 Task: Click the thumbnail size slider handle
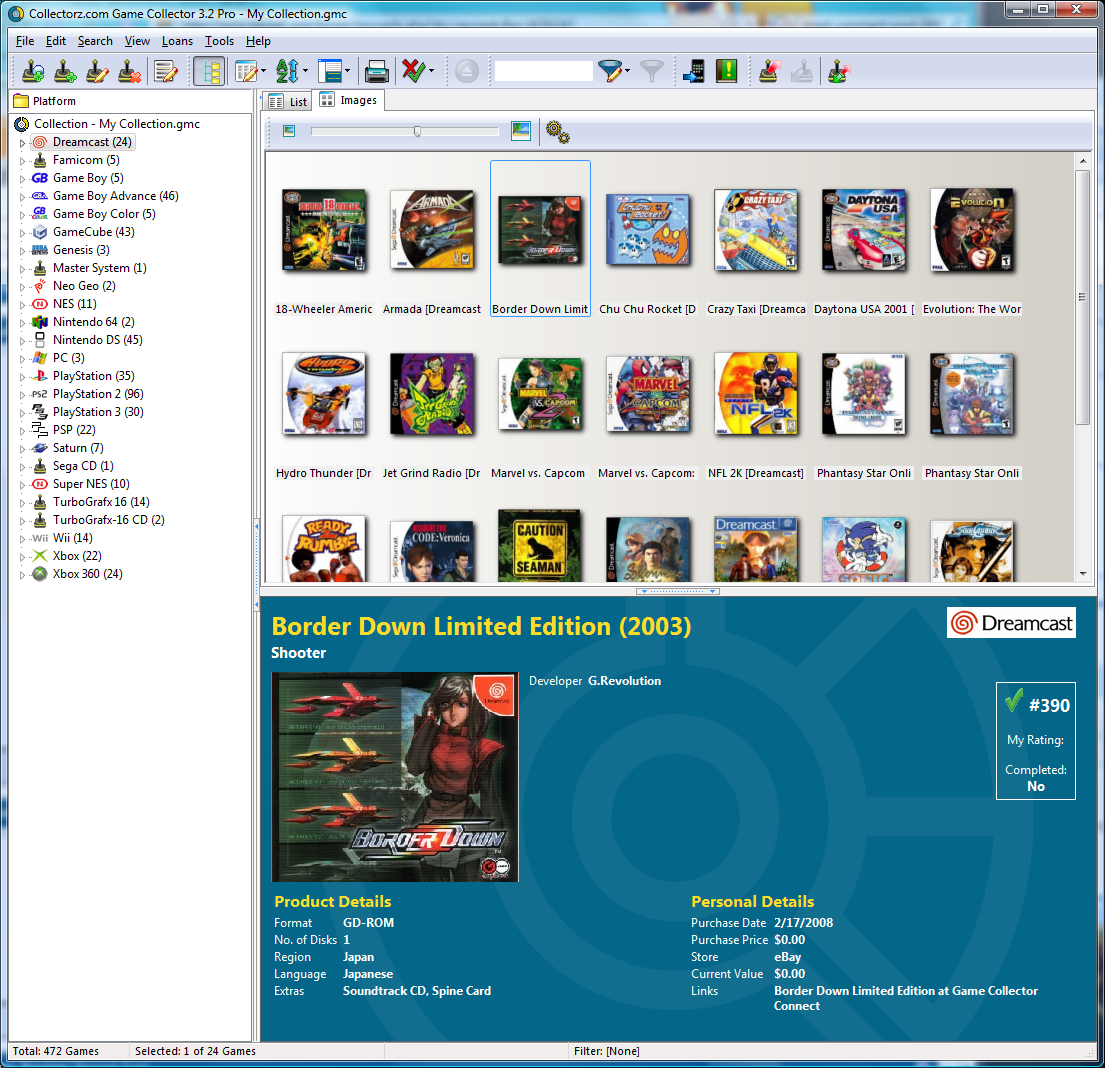417,131
